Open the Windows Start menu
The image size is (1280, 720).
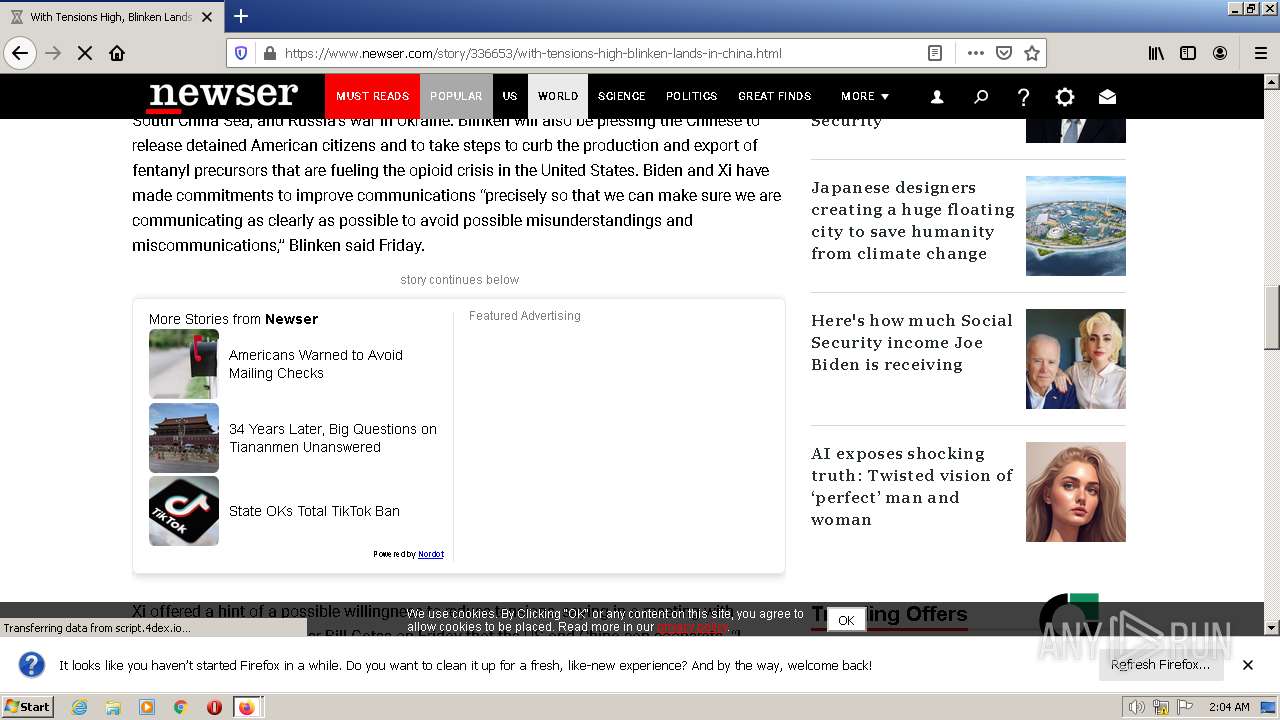point(27,706)
